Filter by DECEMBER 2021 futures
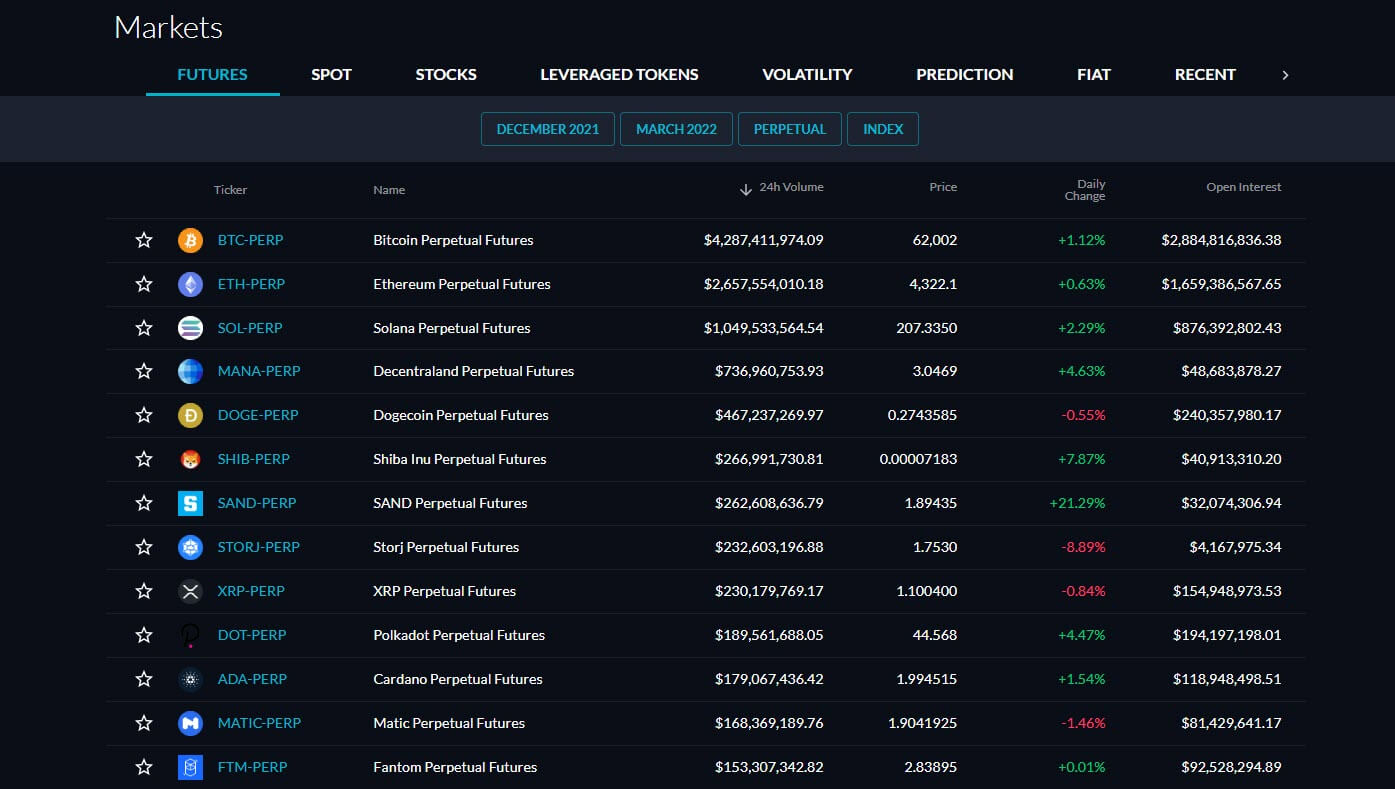 548,129
